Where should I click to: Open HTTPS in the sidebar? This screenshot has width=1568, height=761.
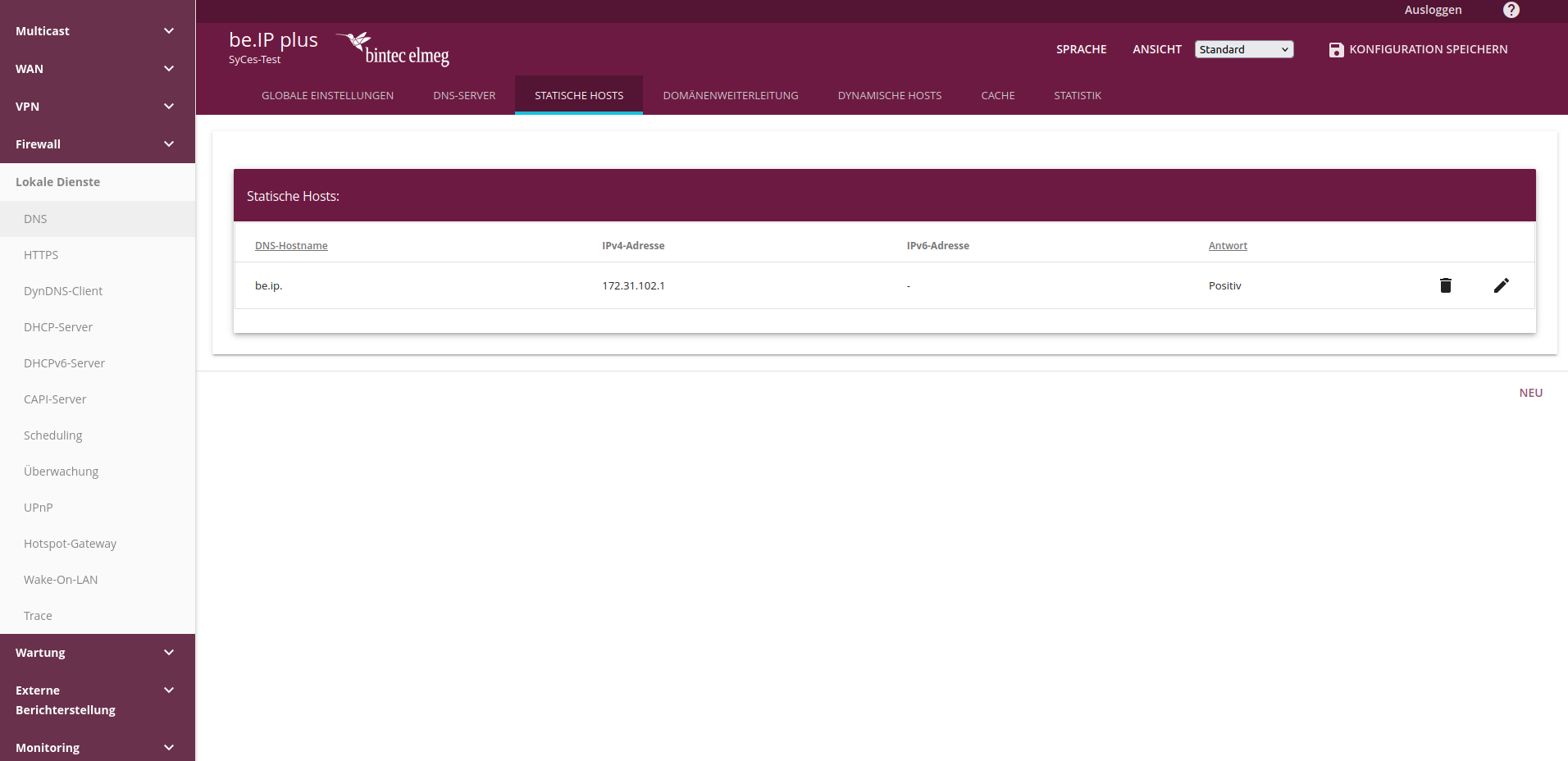click(x=98, y=255)
